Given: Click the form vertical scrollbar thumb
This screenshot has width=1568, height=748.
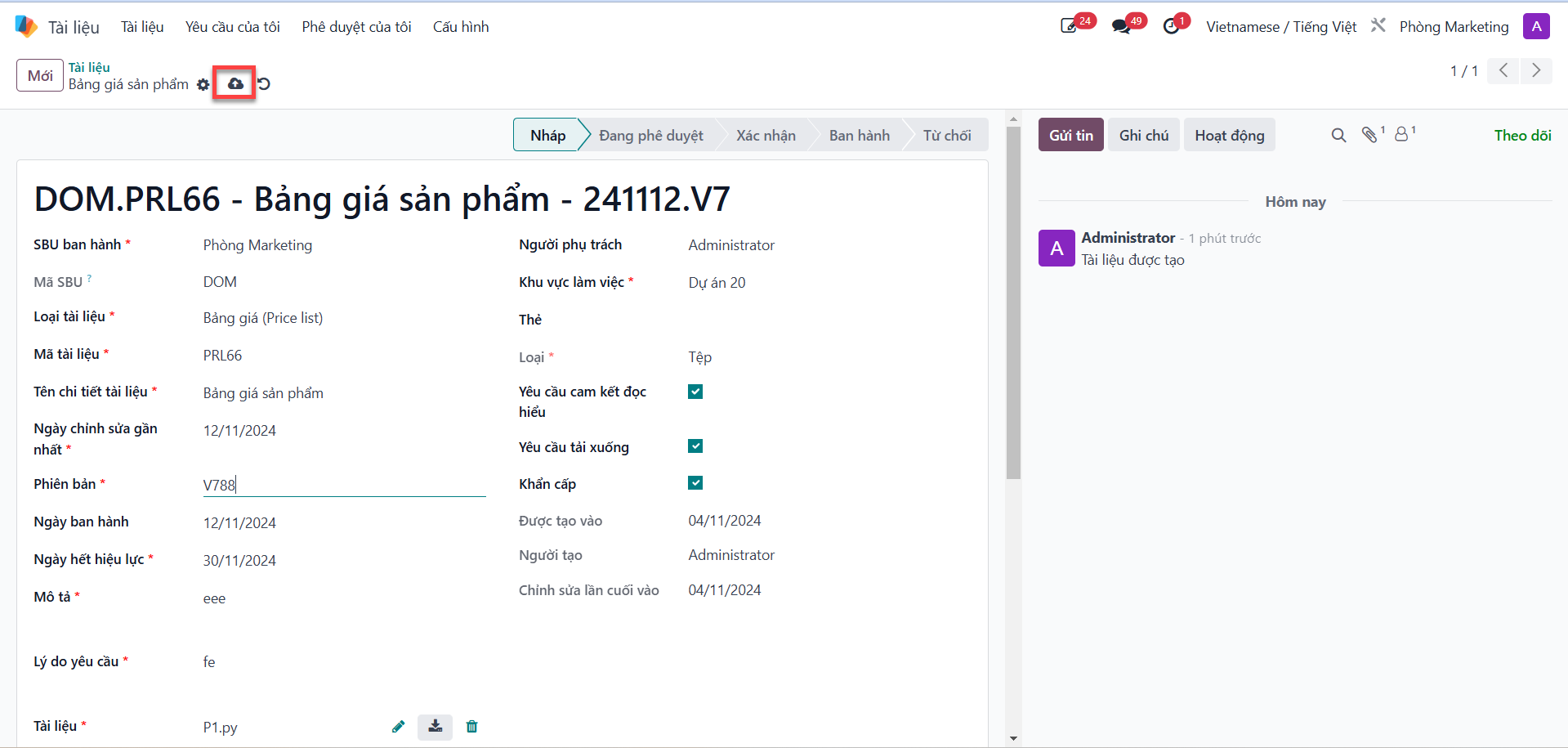Looking at the screenshot, I should pos(1013,302).
